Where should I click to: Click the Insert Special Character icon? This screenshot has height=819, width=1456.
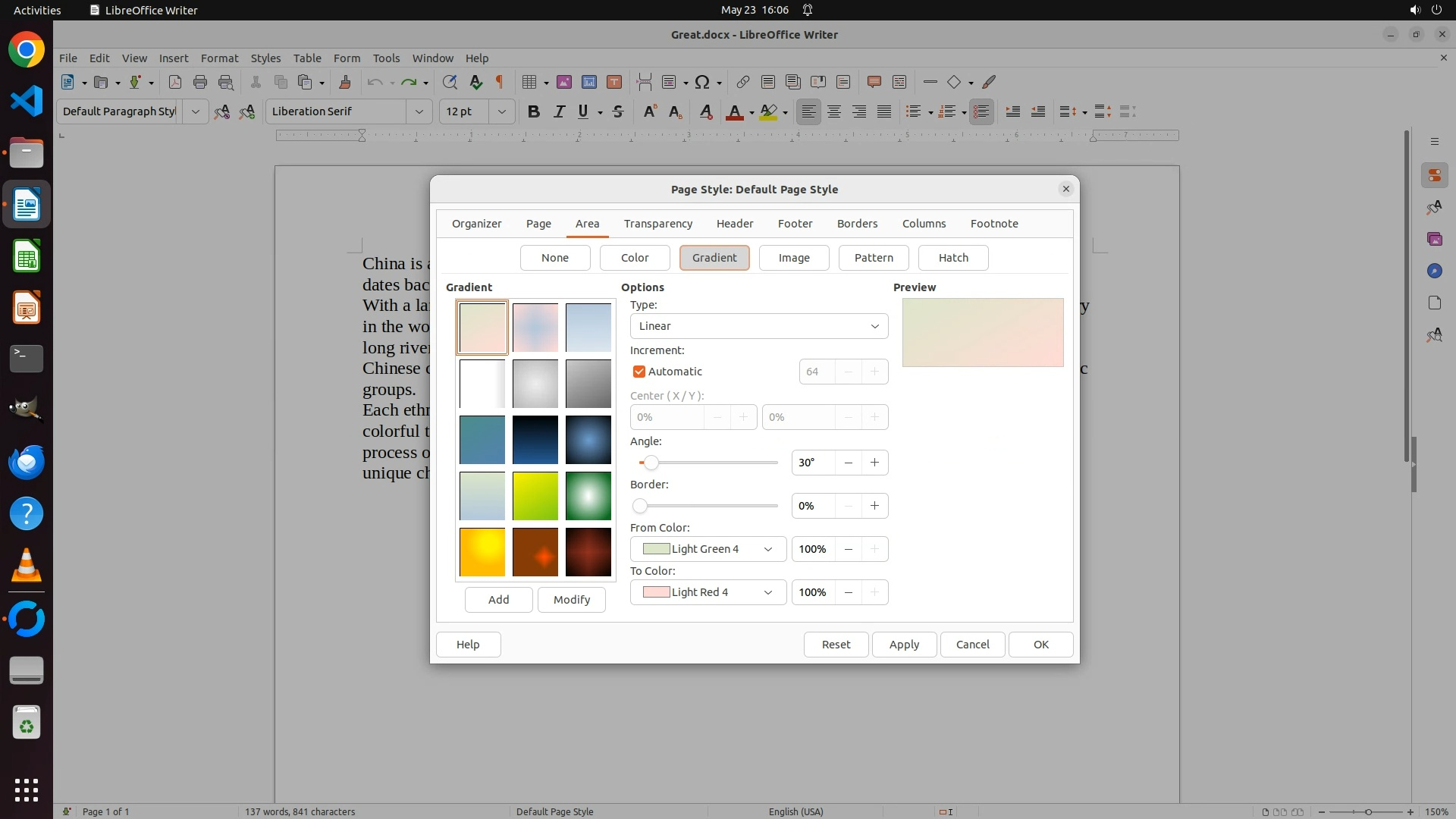(702, 82)
